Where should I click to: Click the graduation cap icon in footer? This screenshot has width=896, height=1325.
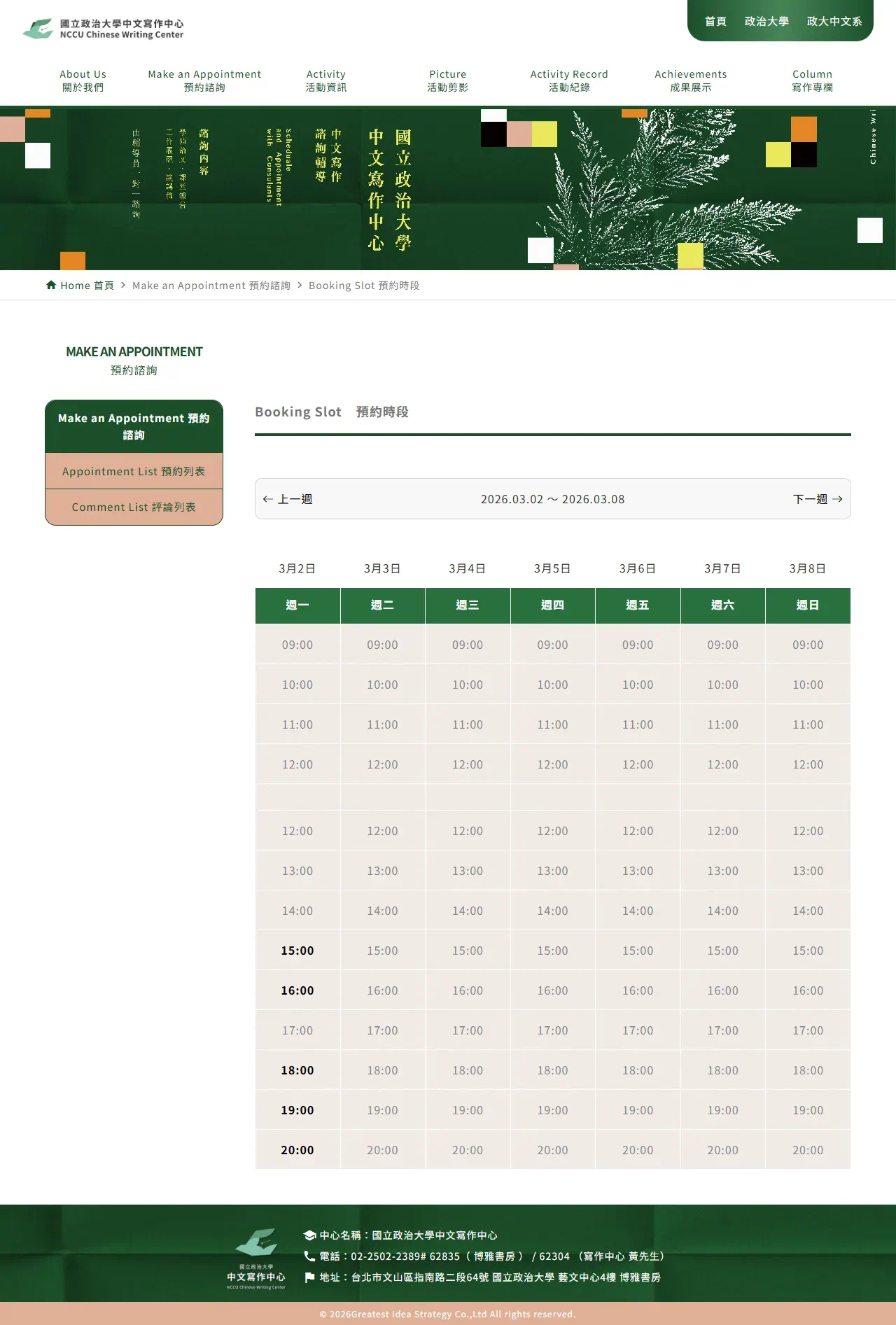point(309,1235)
